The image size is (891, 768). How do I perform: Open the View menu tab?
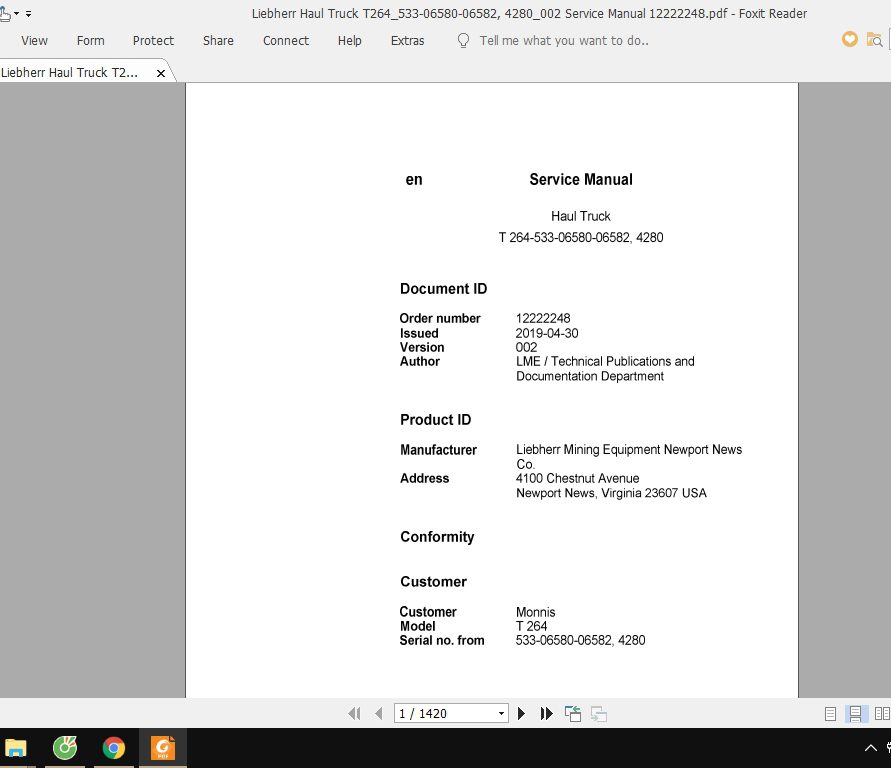click(x=34, y=41)
